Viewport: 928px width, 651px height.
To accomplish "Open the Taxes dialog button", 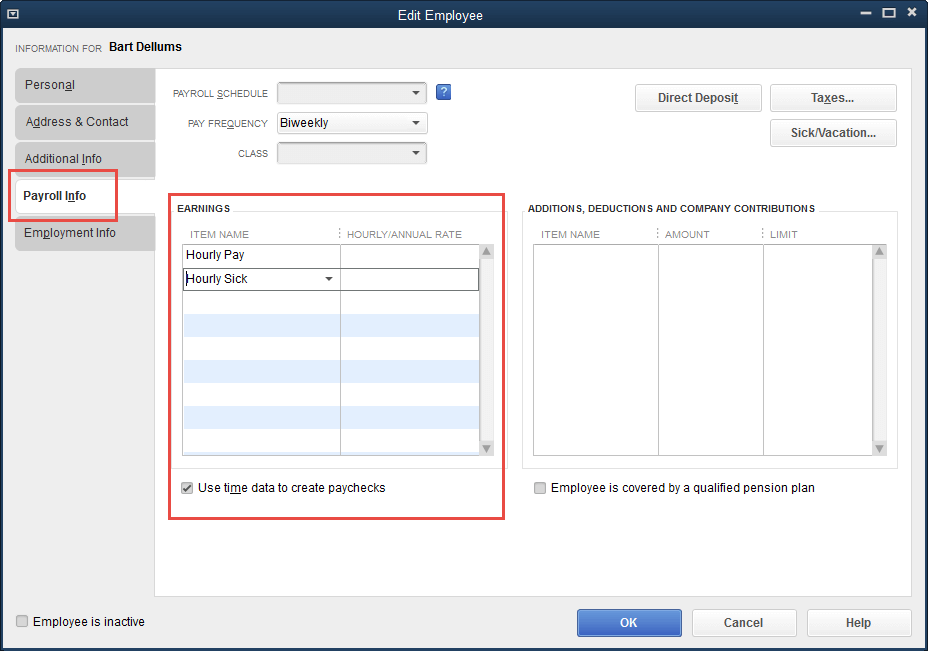I will click(x=833, y=98).
